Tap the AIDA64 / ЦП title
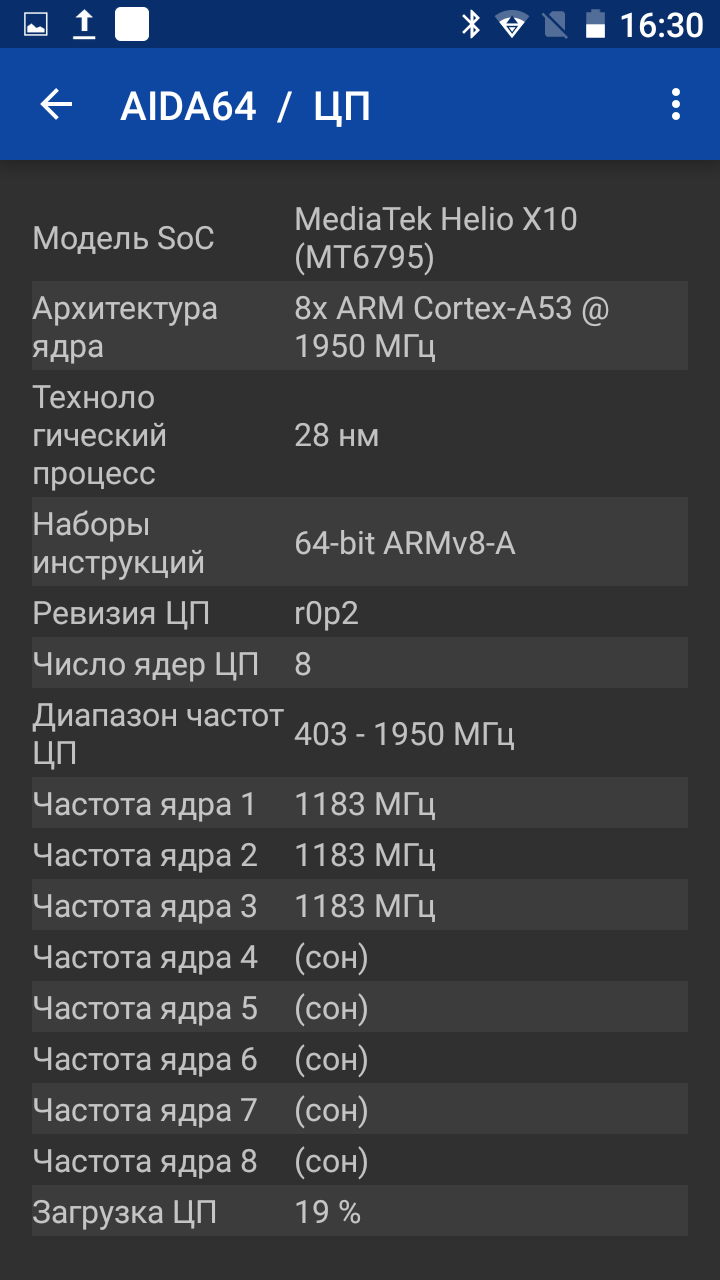The image size is (720, 1280). (x=245, y=106)
